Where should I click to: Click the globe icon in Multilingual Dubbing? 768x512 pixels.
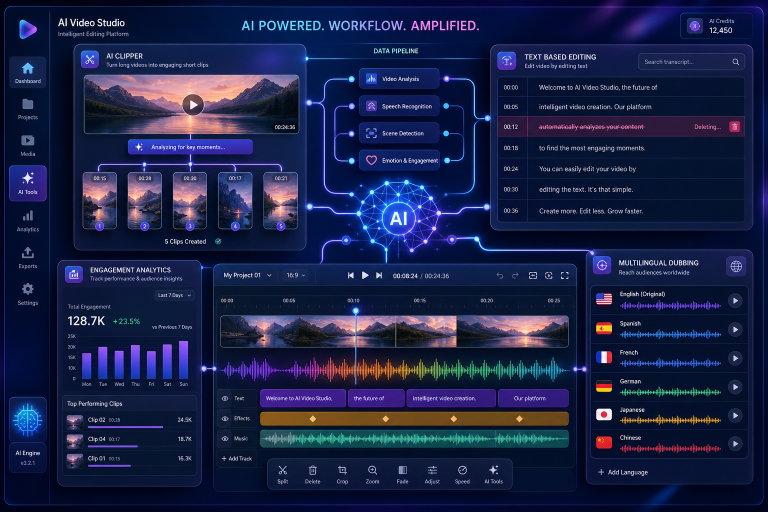tap(736, 267)
